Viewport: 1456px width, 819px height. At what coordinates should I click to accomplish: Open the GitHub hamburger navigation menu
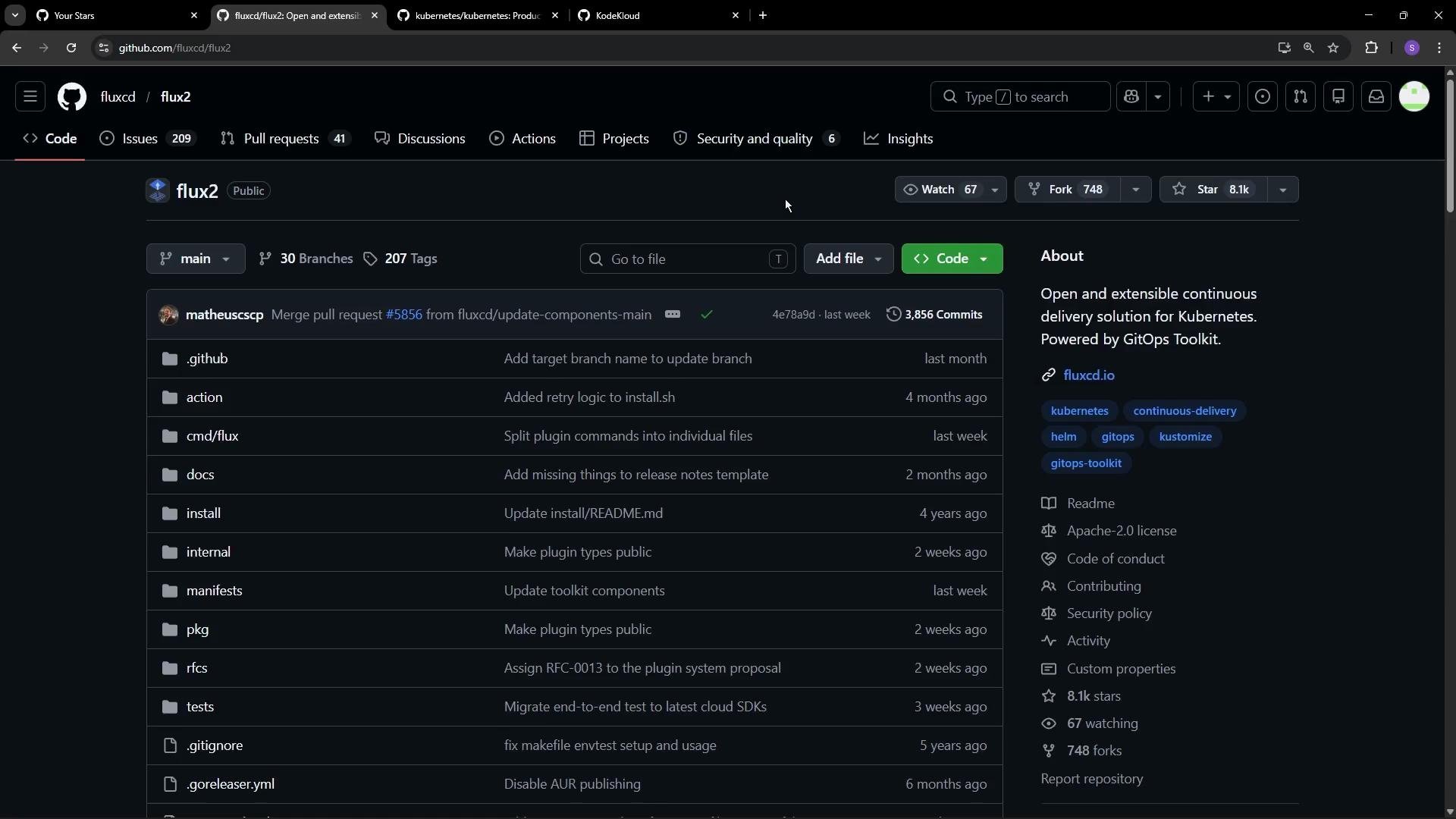[x=30, y=97]
